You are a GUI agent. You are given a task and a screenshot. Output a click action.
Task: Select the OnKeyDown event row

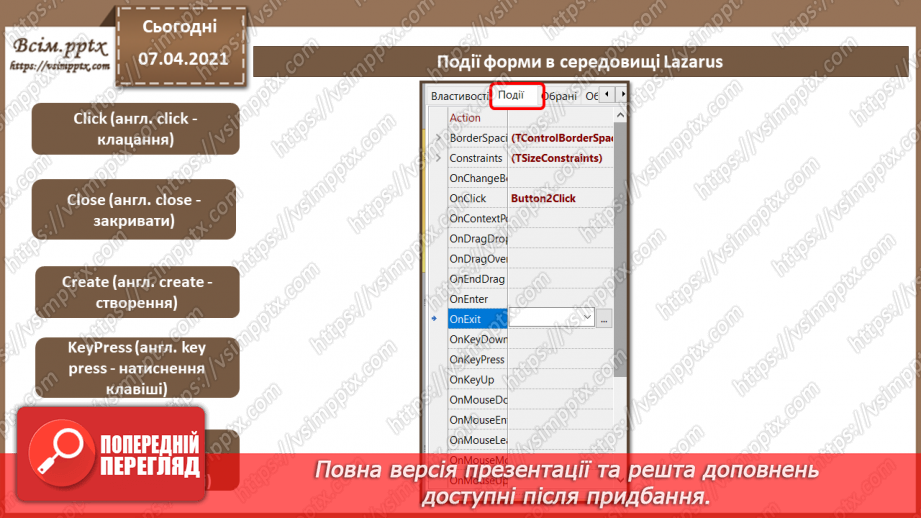click(530, 339)
